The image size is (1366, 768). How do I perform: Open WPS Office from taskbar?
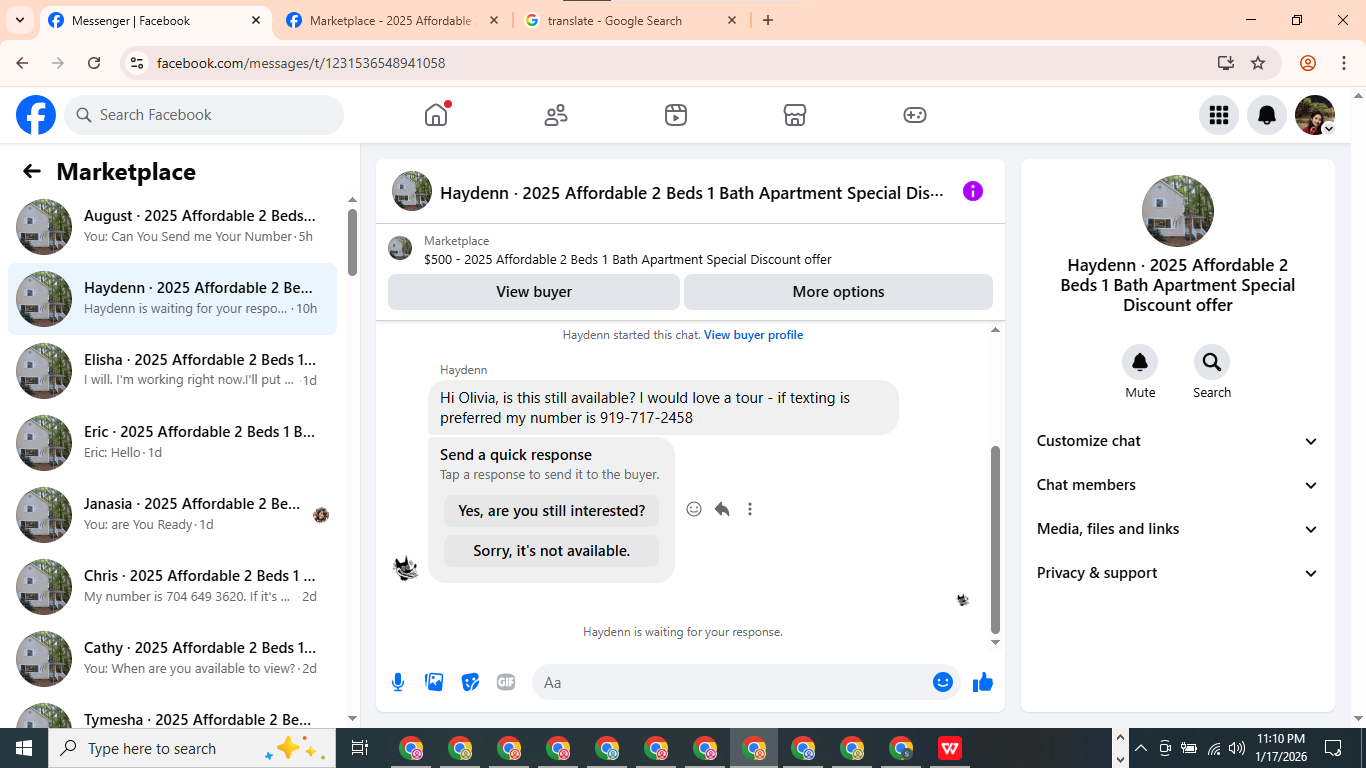pos(949,748)
